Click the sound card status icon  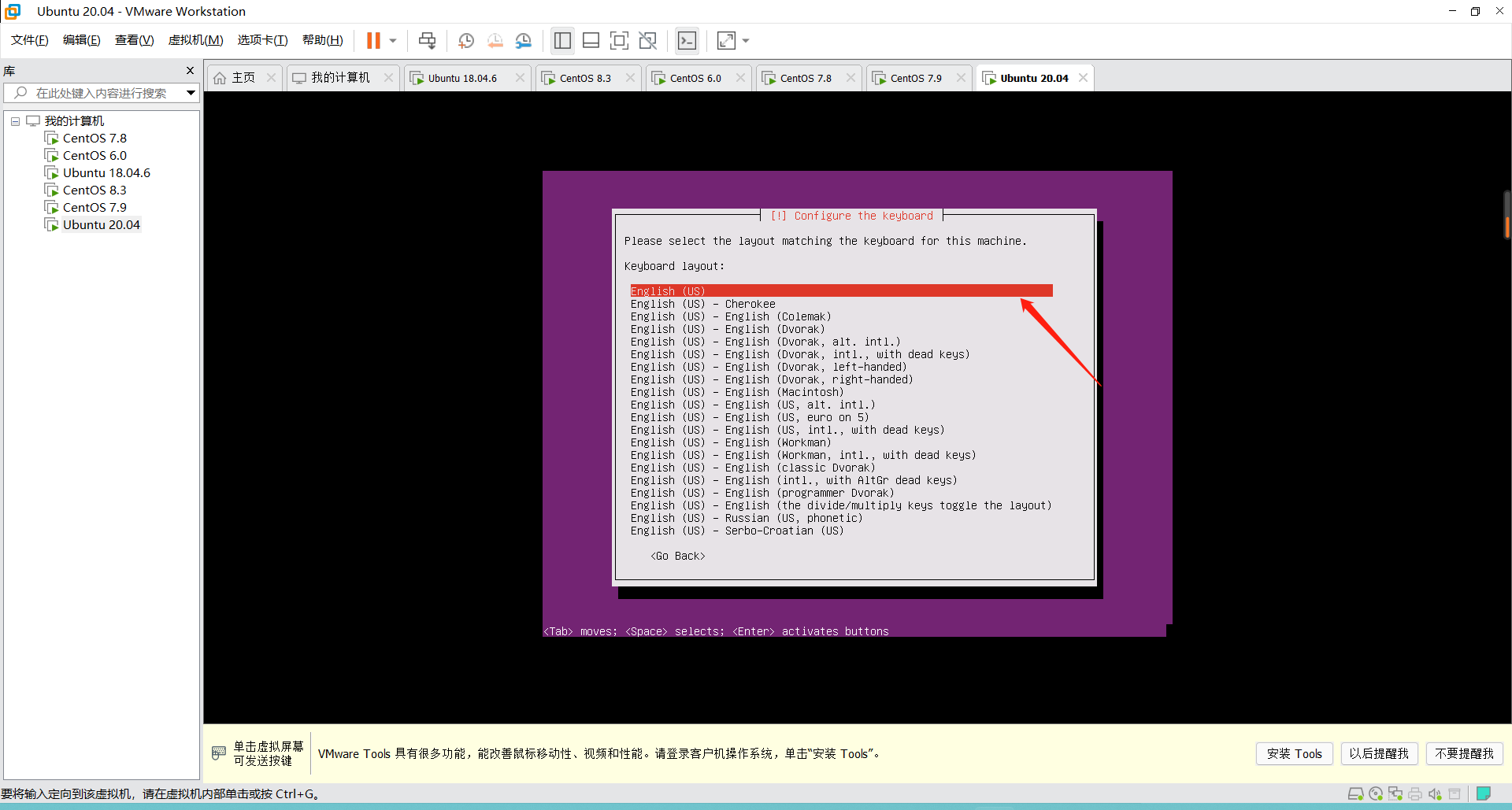click(x=1435, y=793)
